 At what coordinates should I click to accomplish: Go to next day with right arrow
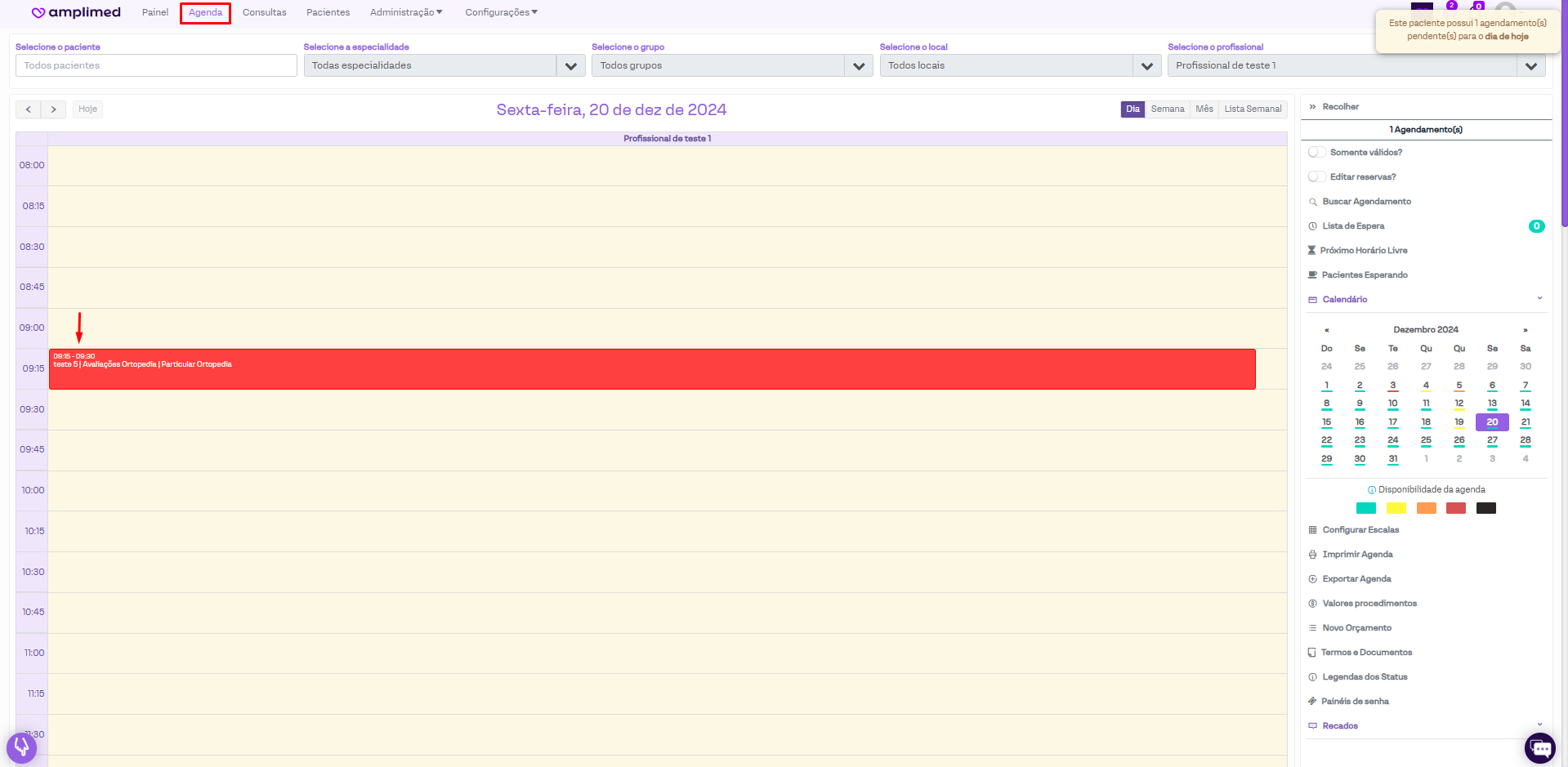[54, 109]
